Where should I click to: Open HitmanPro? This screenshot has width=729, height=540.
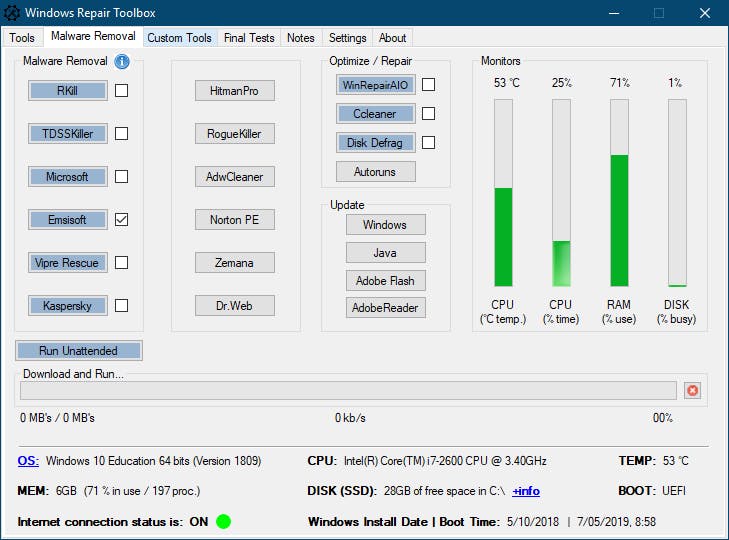(235, 90)
